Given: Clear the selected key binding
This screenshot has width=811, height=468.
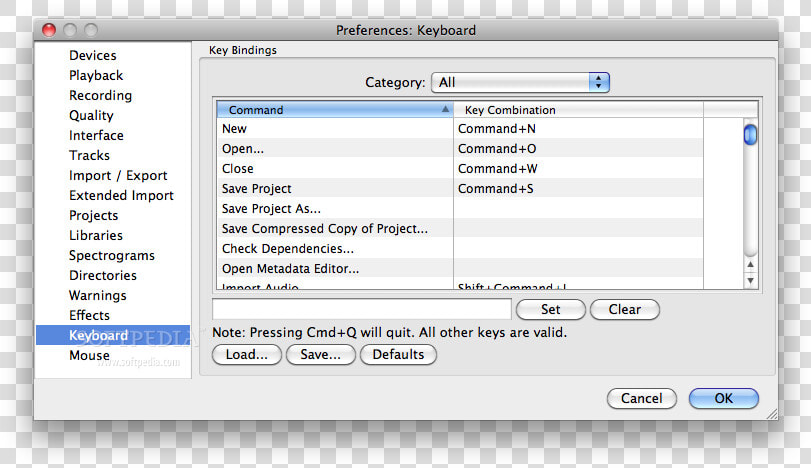Looking at the screenshot, I should coord(625,309).
